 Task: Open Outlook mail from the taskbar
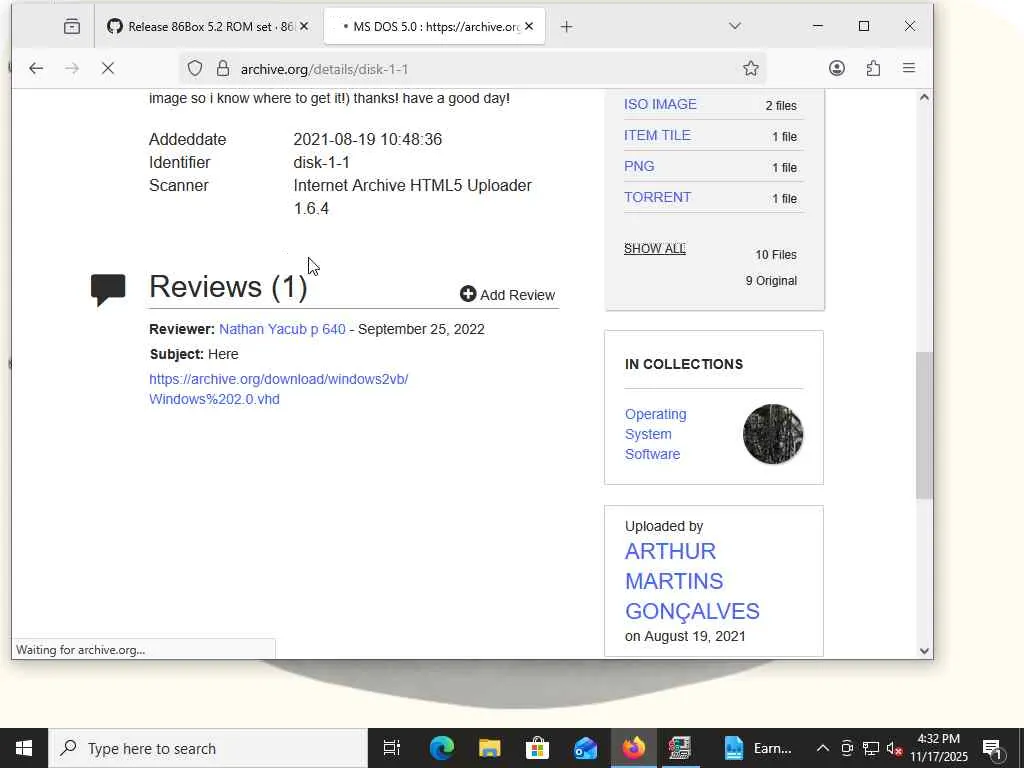pos(585,748)
